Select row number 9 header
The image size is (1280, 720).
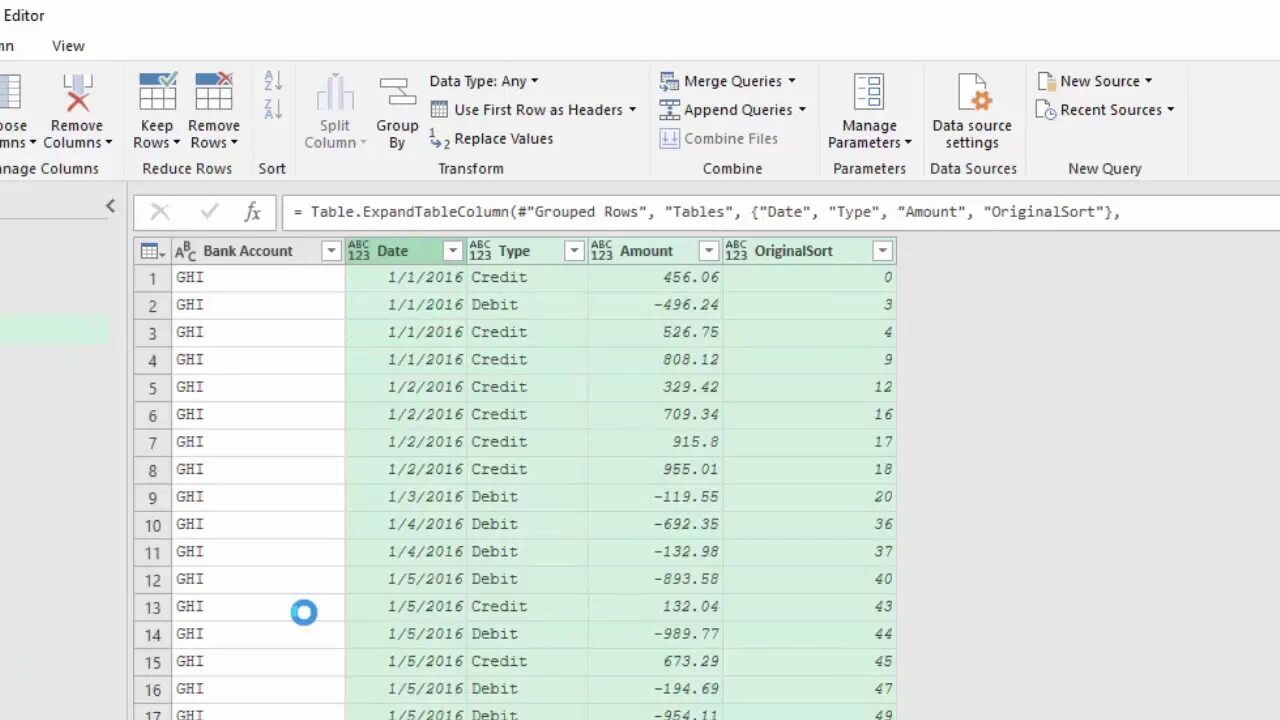pos(153,497)
